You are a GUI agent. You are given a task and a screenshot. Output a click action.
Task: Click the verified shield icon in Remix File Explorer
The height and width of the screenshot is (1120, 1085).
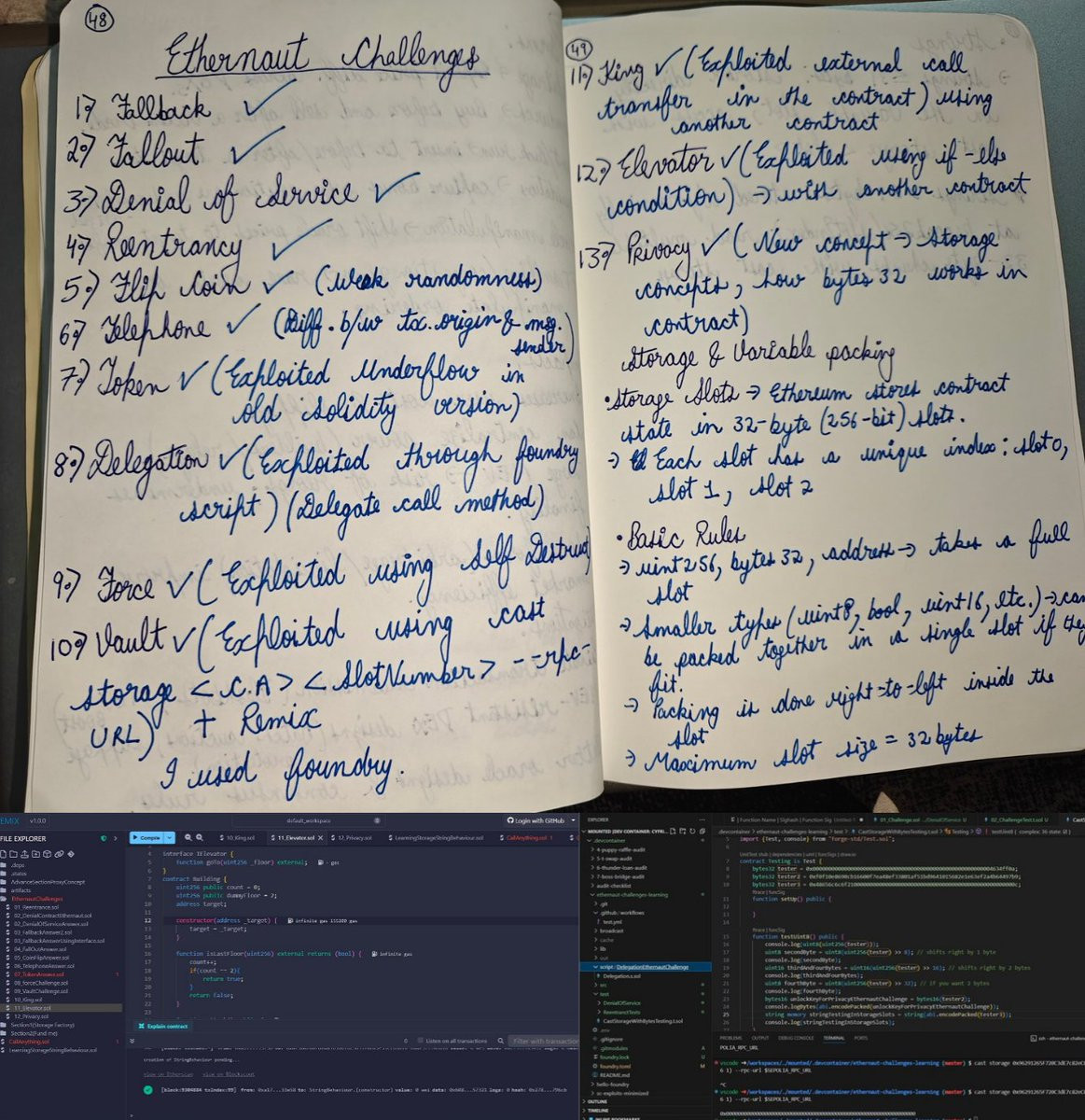click(x=104, y=838)
